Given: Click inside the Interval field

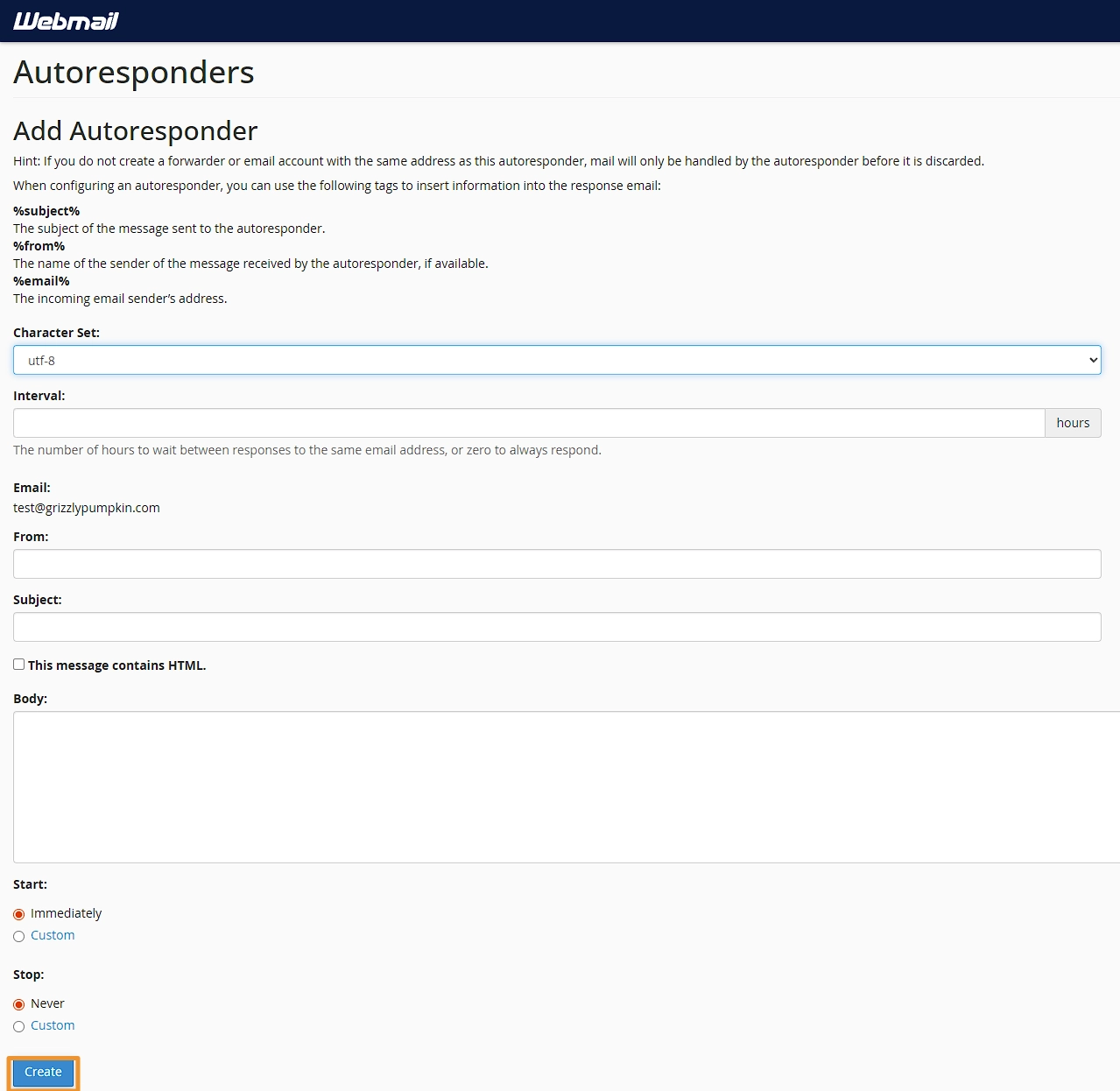Looking at the screenshot, I should [x=525, y=423].
